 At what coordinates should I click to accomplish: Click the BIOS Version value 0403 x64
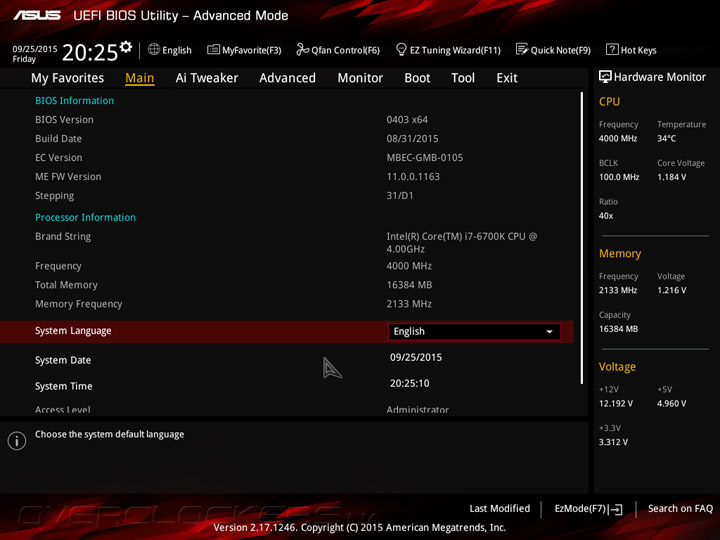(407, 120)
